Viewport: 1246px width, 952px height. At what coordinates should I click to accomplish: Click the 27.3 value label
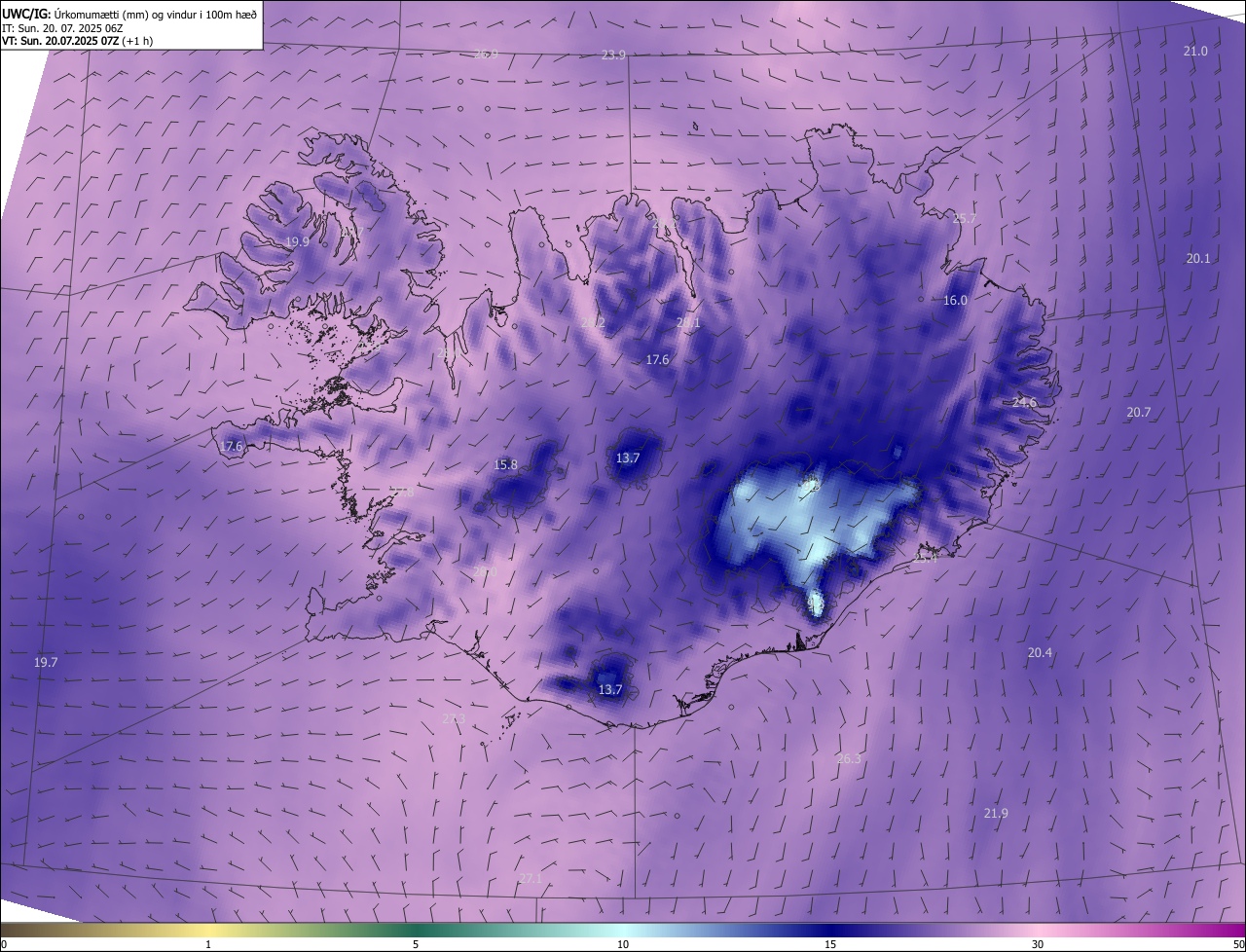pyautogui.click(x=454, y=718)
